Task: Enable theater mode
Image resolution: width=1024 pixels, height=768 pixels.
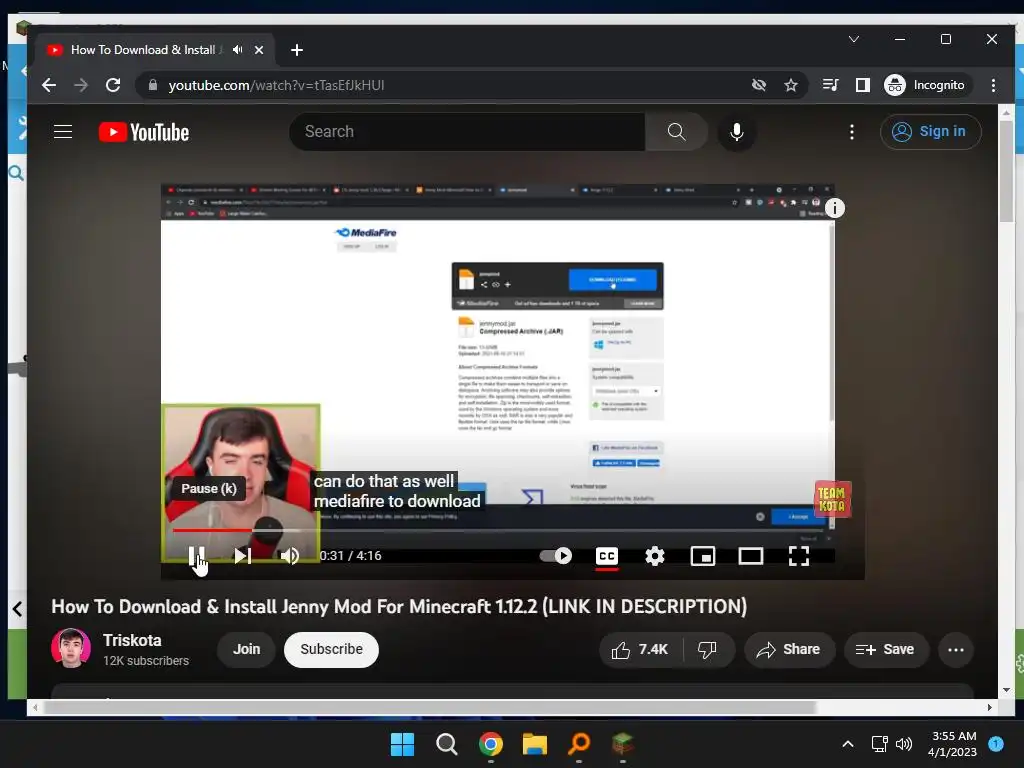Action: pos(750,556)
